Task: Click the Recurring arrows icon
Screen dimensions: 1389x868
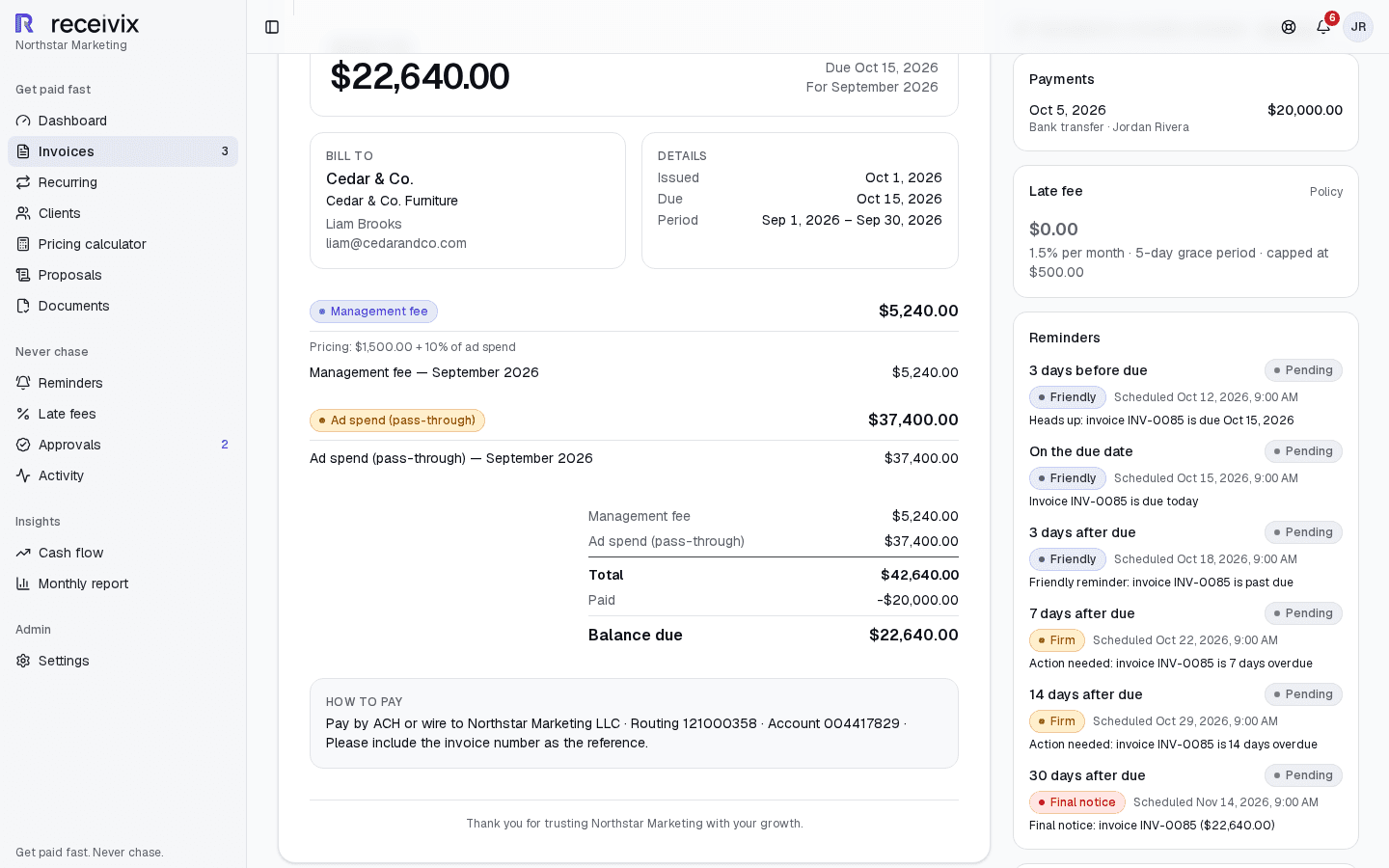Action: pos(23,182)
